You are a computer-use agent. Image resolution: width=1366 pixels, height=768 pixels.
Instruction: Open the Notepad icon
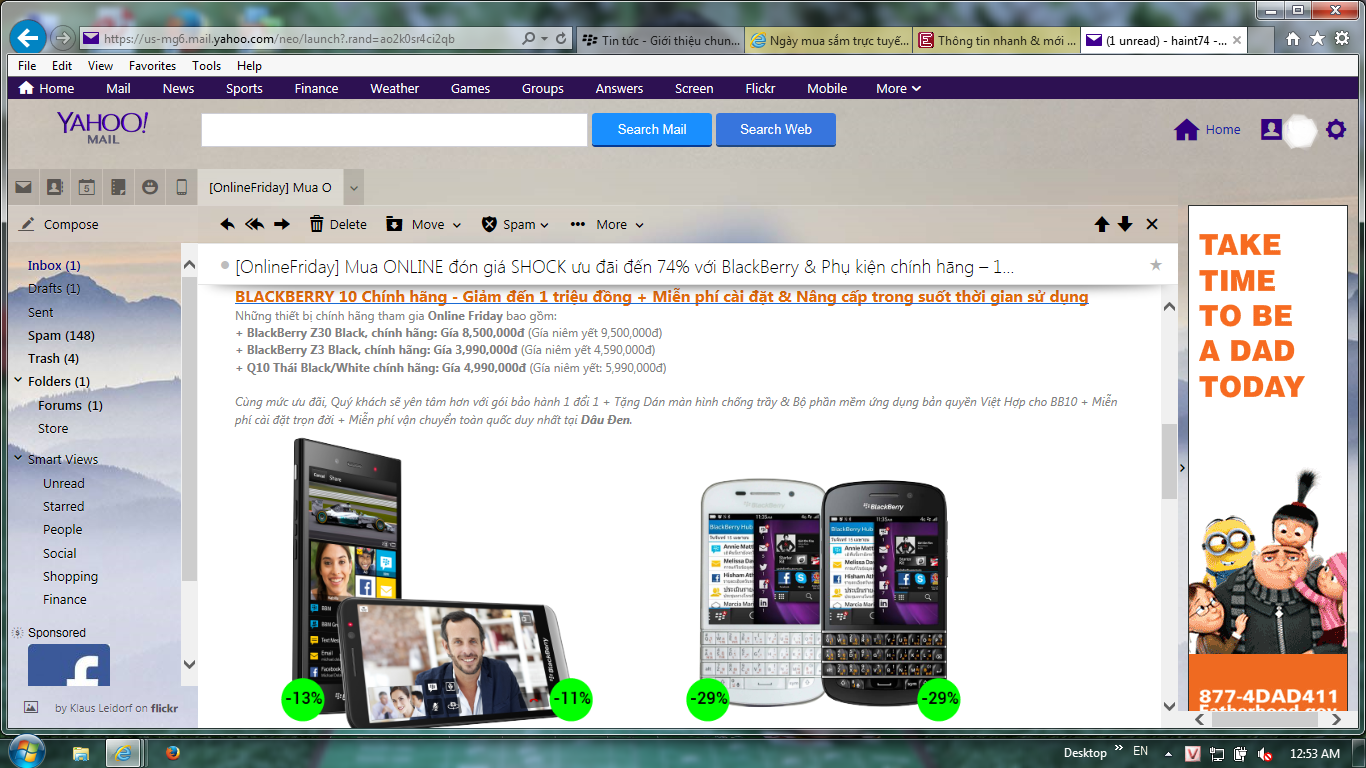(x=118, y=187)
